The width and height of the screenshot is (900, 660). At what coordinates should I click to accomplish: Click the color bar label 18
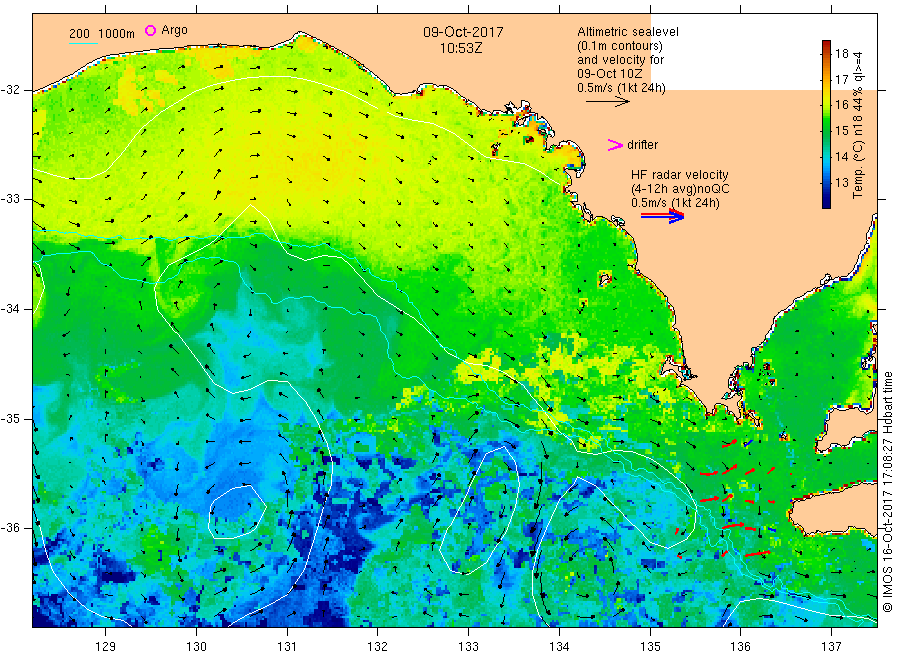841,54
